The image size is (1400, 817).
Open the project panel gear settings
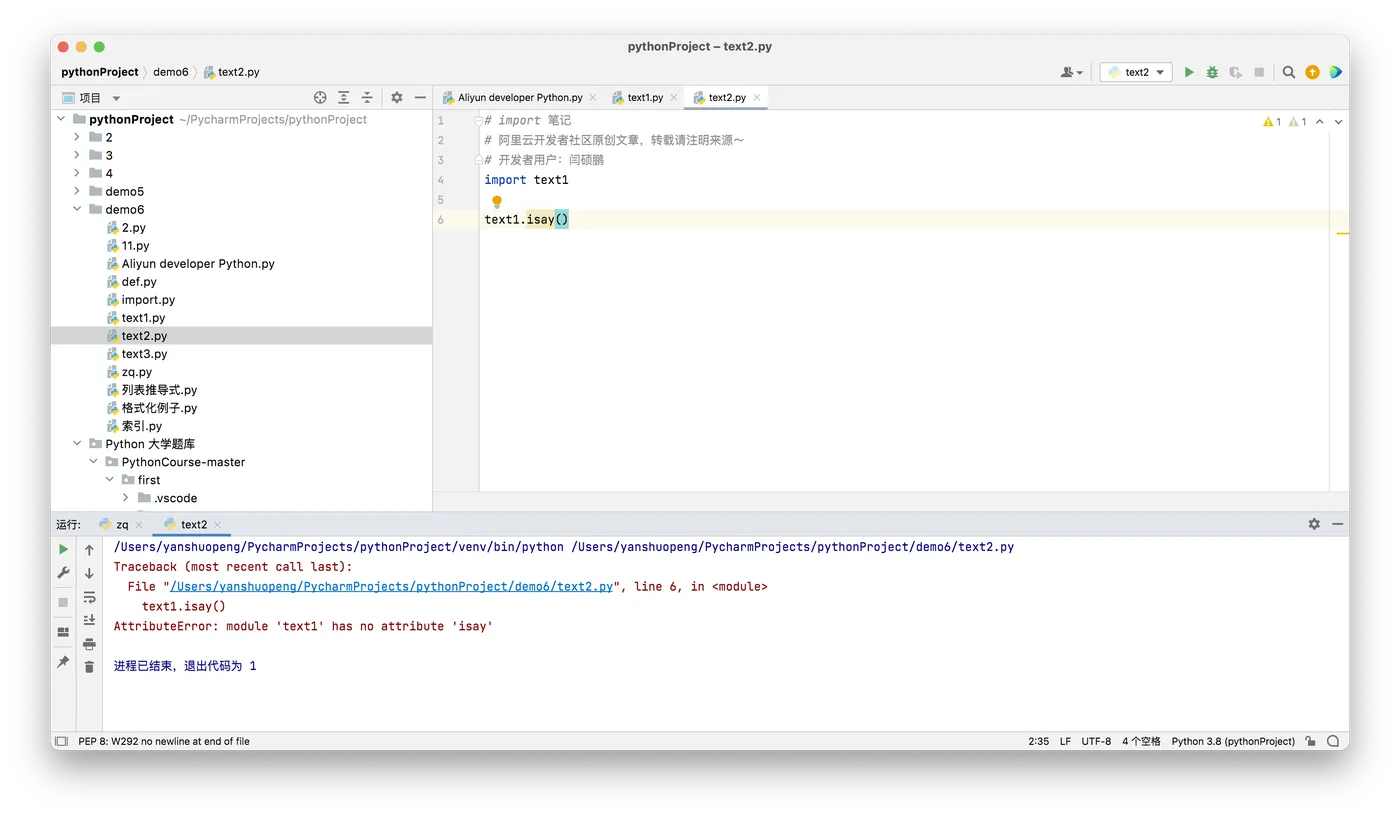click(x=397, y=98)
